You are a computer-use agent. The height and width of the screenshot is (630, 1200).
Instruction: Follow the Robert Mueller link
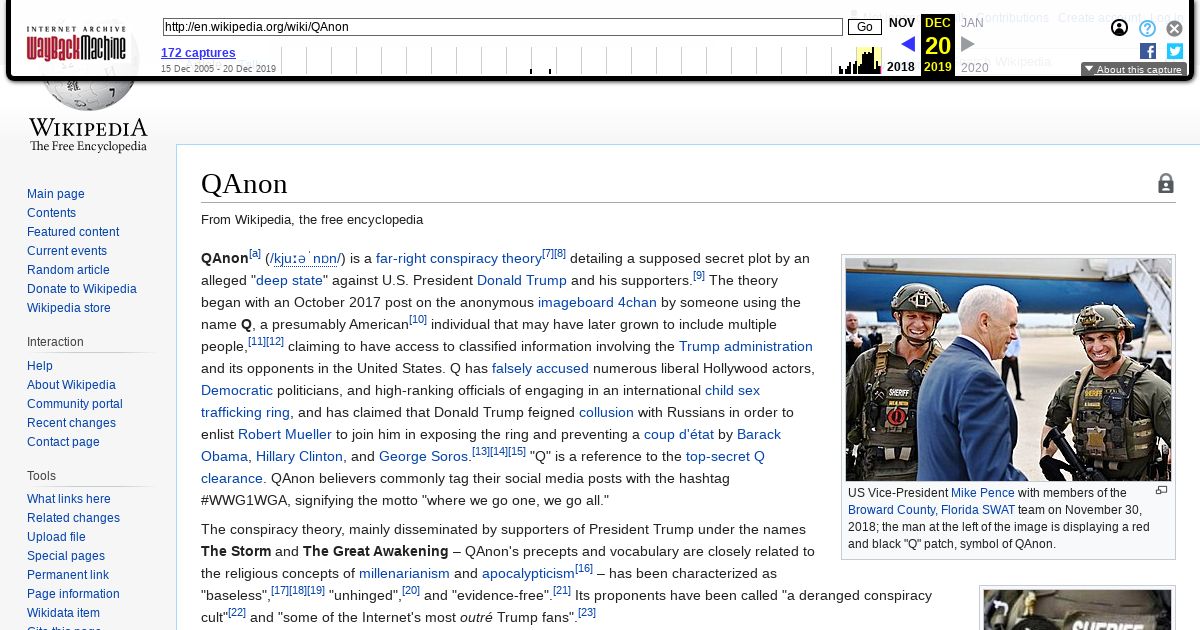click(284, 434)
